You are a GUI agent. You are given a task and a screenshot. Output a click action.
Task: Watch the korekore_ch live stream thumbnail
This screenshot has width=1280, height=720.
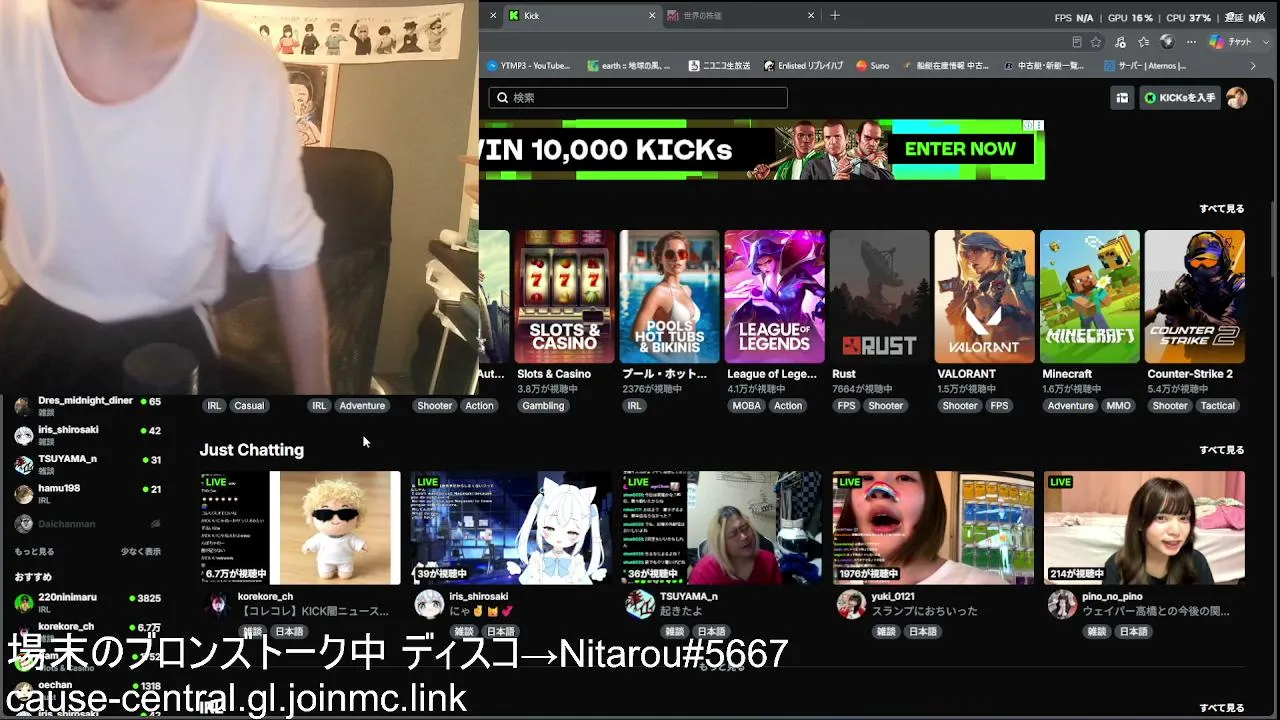point(300,528)
